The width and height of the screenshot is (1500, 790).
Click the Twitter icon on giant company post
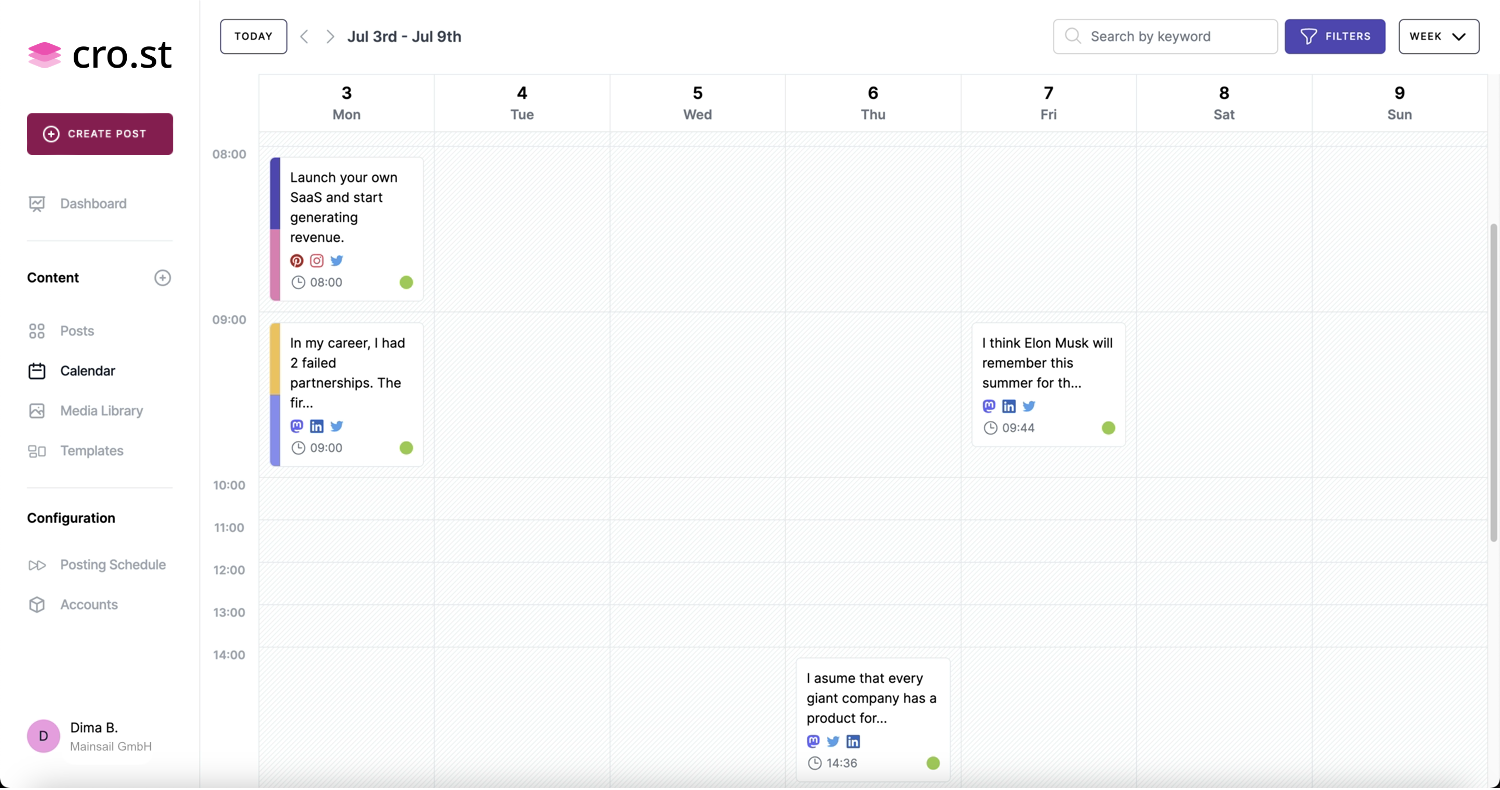pyautogui.click(x=833, y=742)
